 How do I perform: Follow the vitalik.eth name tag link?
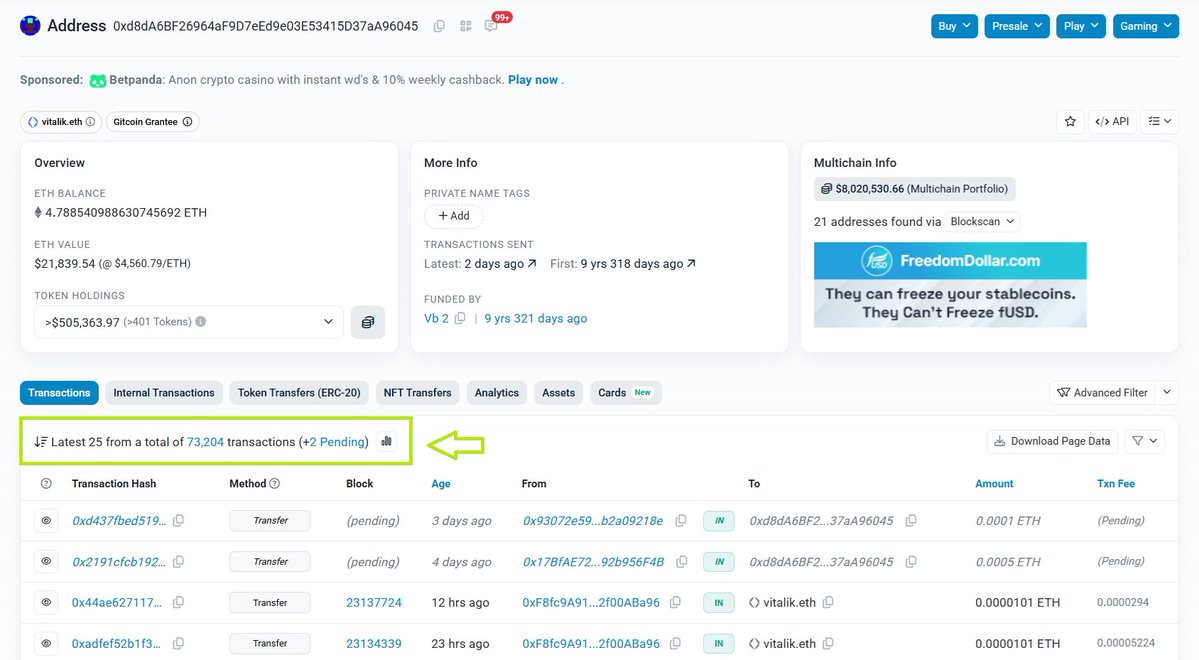coord(60,121)
